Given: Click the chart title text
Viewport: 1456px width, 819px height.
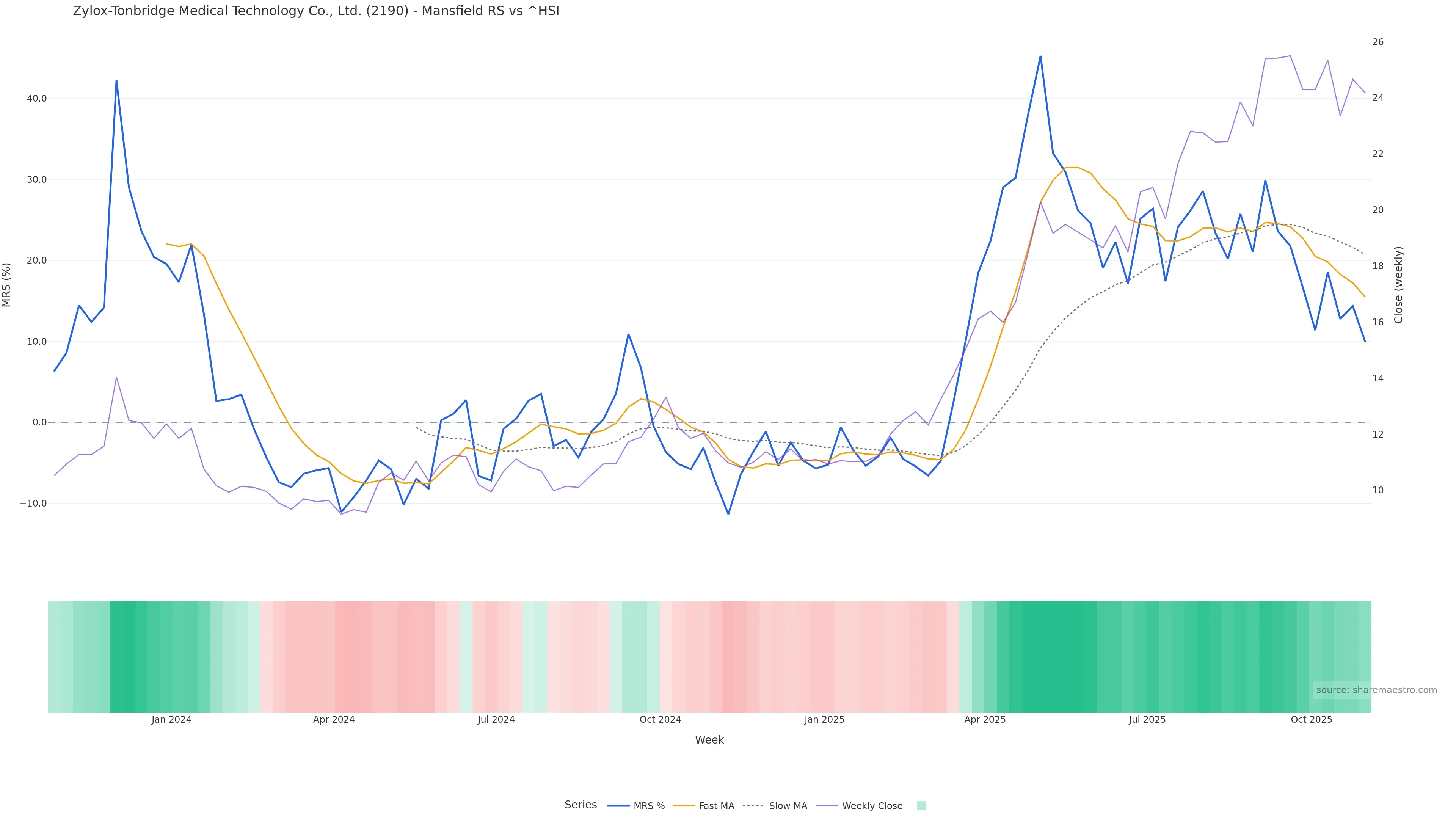Looking at the screenshot, I should 316,11.
